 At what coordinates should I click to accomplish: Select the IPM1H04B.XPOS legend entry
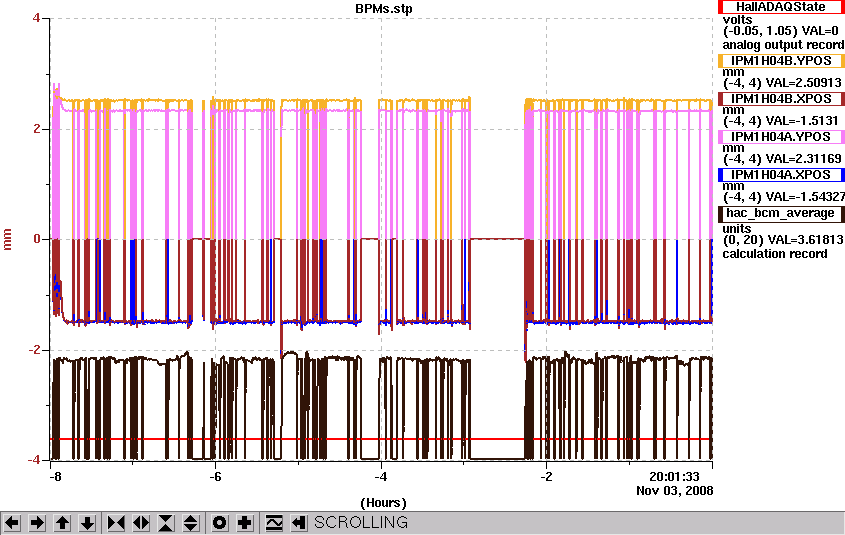click(x=781, y=99)
